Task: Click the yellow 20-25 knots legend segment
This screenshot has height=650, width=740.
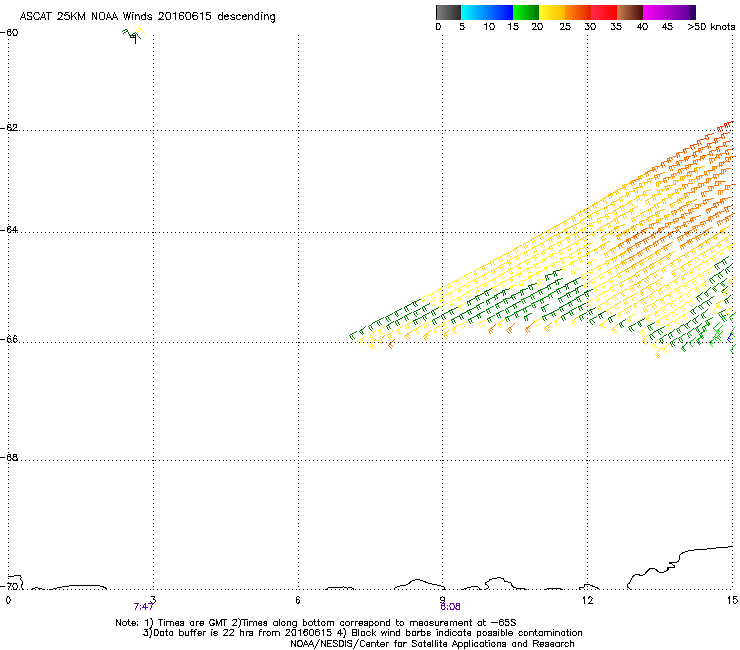Action: [x=552, y=12]
